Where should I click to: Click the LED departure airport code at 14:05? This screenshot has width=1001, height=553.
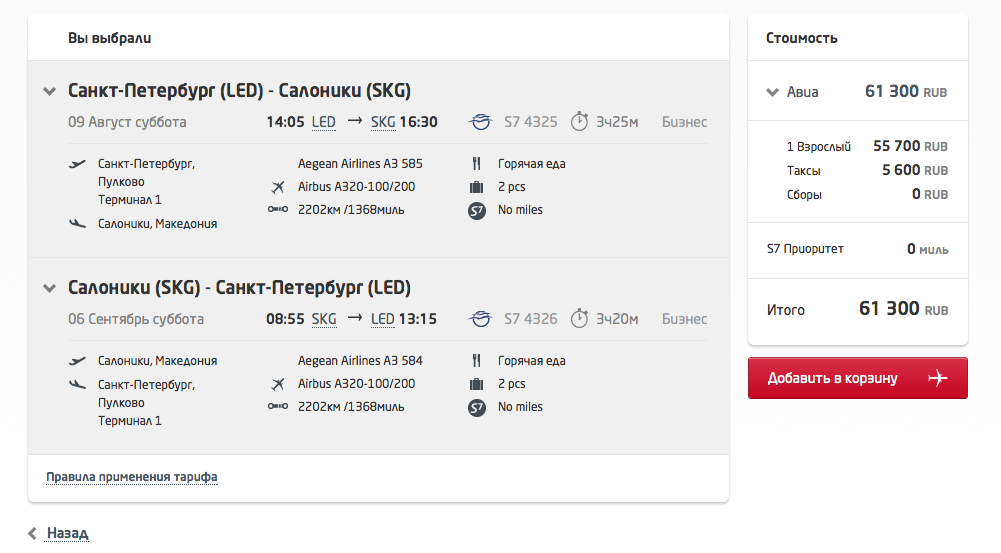pyautogui.click(x=324, y=122)
